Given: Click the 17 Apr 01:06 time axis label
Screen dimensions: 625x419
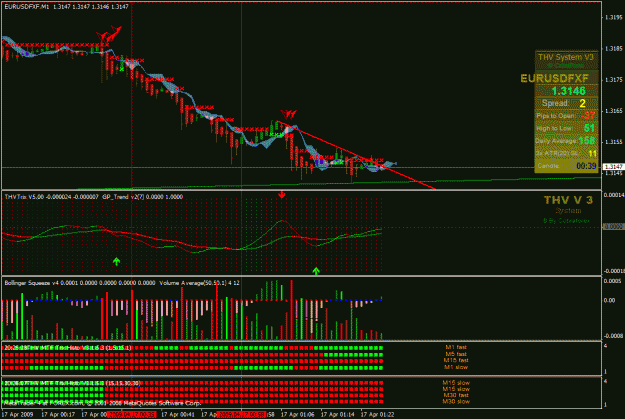Looking at the screenshot, I should [x=297, y=415].
